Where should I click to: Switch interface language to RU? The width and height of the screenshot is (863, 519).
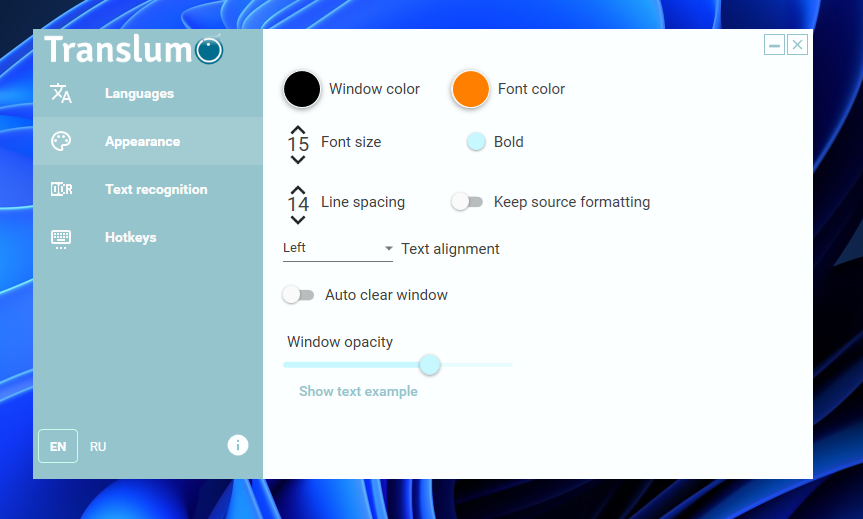pos(98,446)
